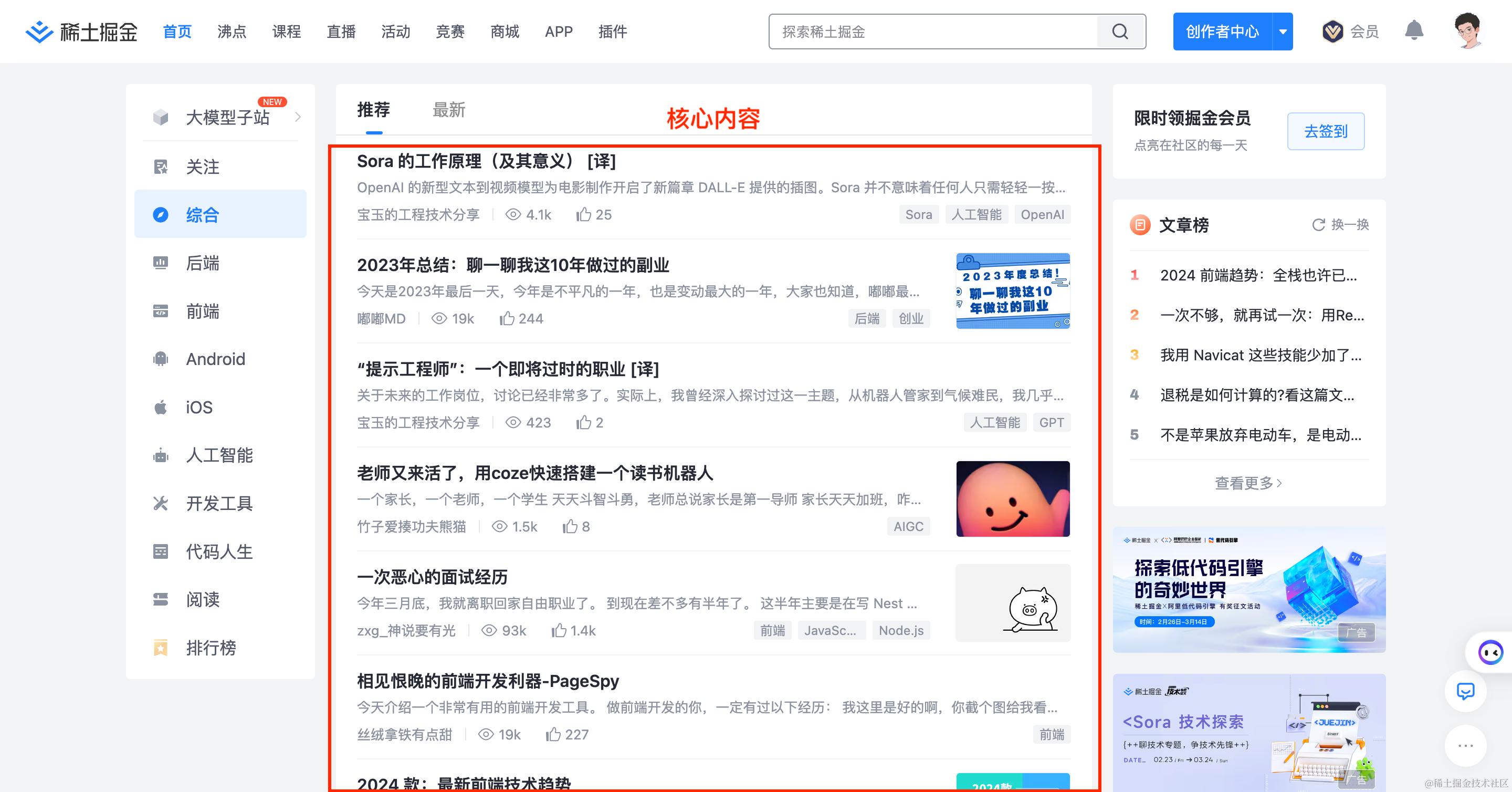Click the iOS apple icon
This screenshot has width=1512, height=792.
click(160, 408)
